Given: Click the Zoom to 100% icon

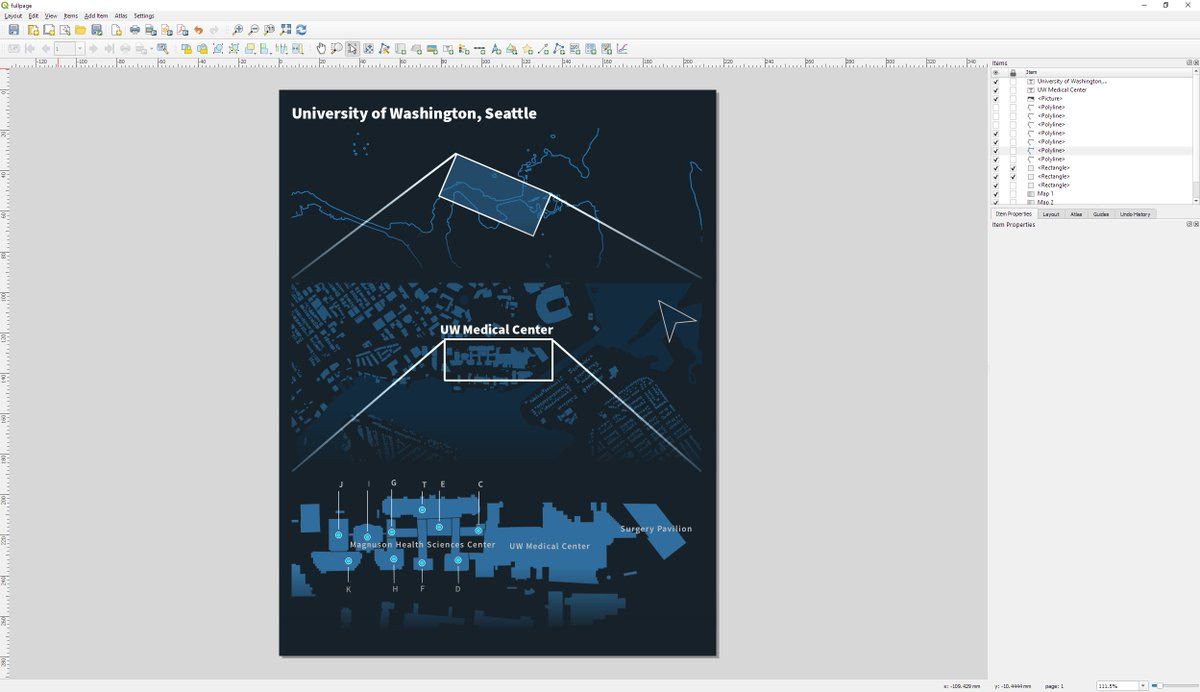Looking at the screenshot, I should click(x=270, y=30).
